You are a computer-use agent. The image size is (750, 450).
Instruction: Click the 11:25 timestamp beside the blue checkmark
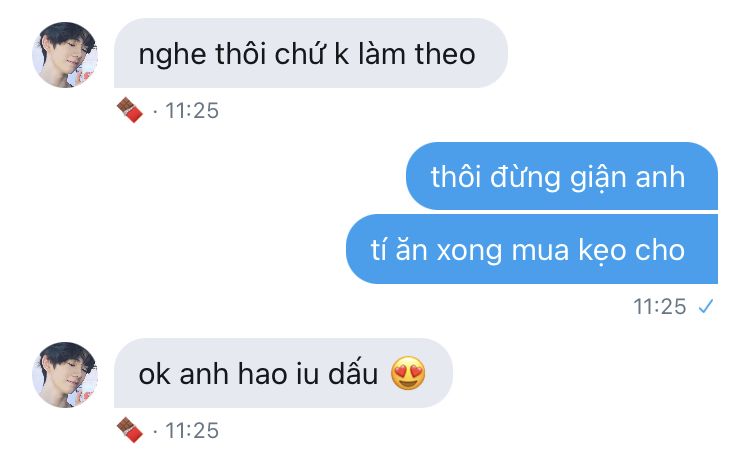660,307
